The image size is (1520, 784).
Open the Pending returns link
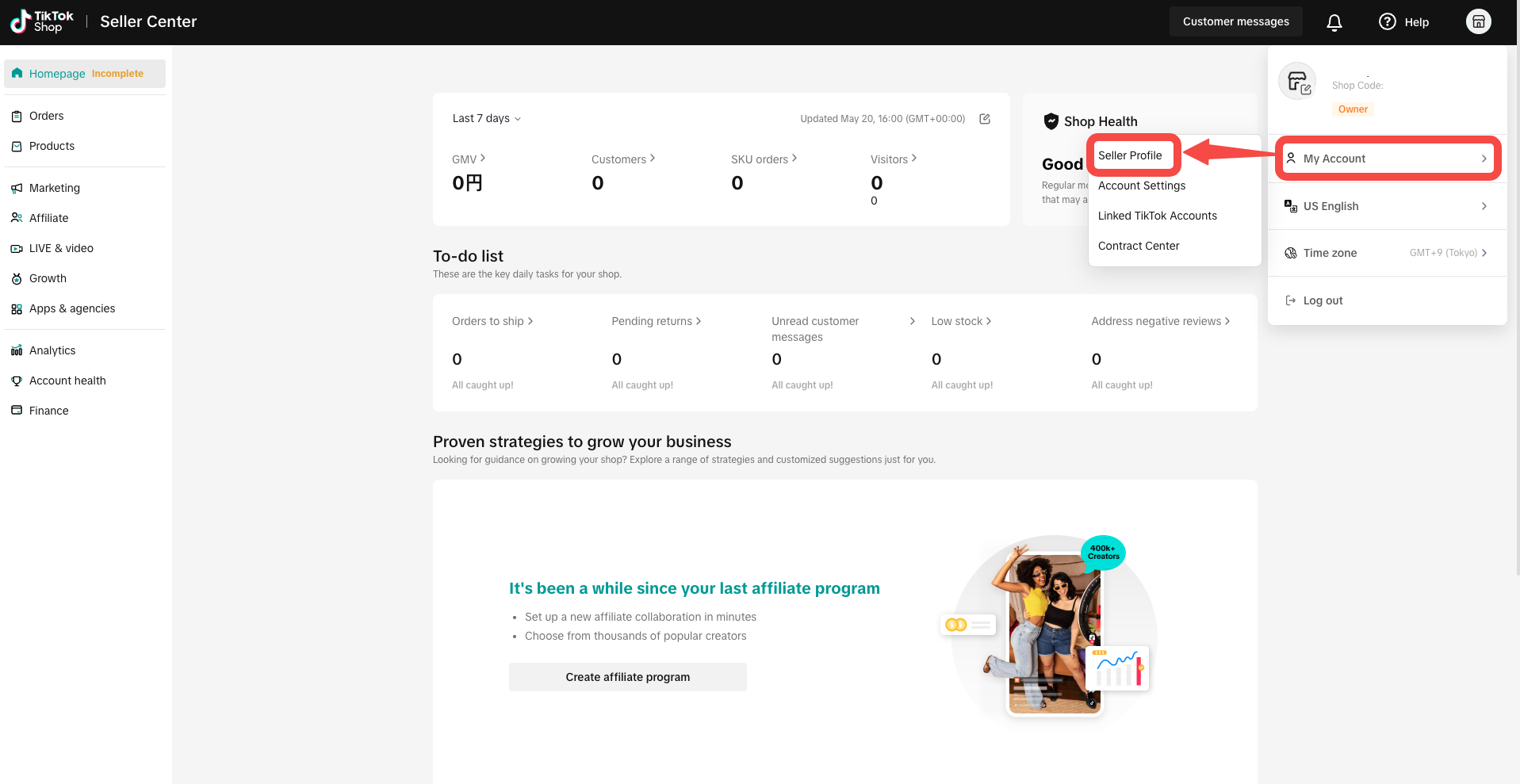click(657, 321)
